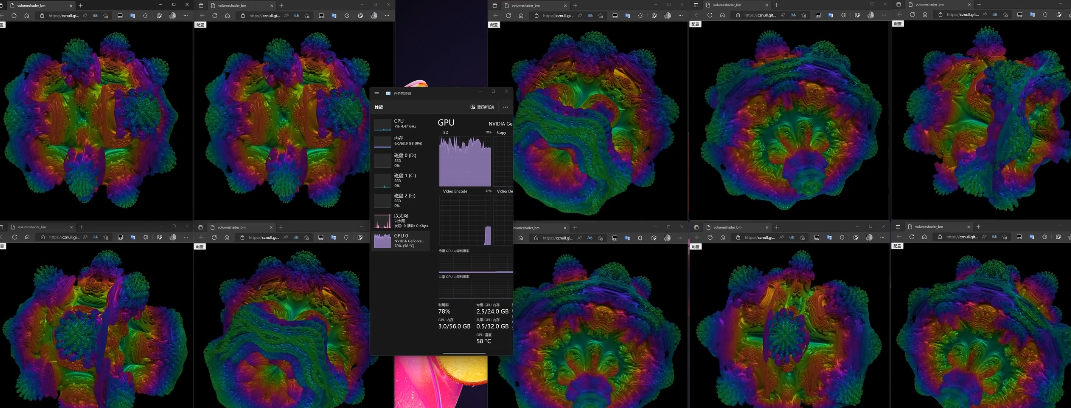Expand the Copy engine dropdown on GPU graph
The height and width of the screenshot is (408, 1071).
click(x=503, y=132)
